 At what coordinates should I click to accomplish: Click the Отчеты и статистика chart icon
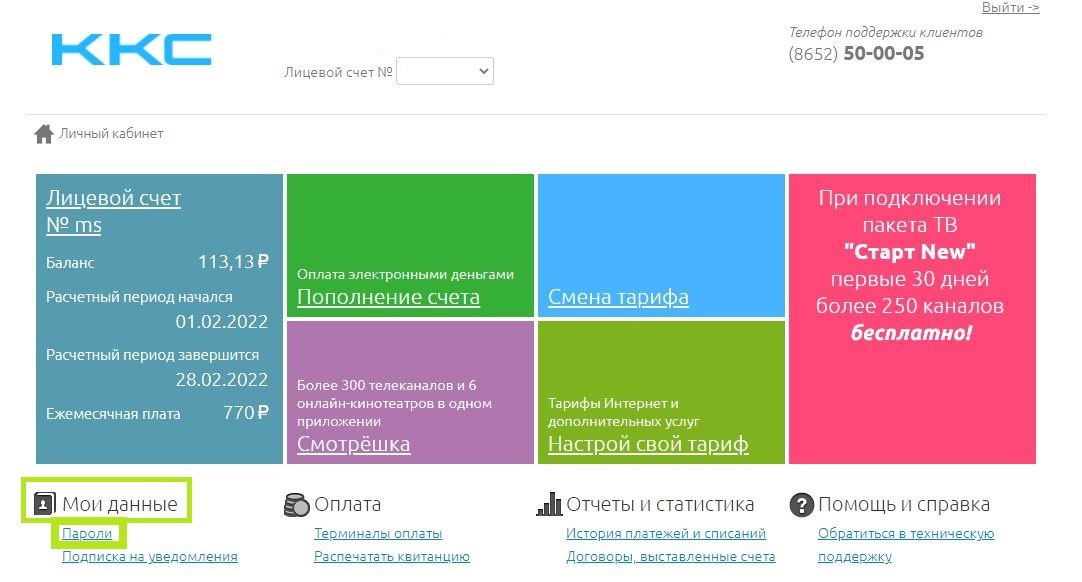pyautogui.click(x=549, y=505)
